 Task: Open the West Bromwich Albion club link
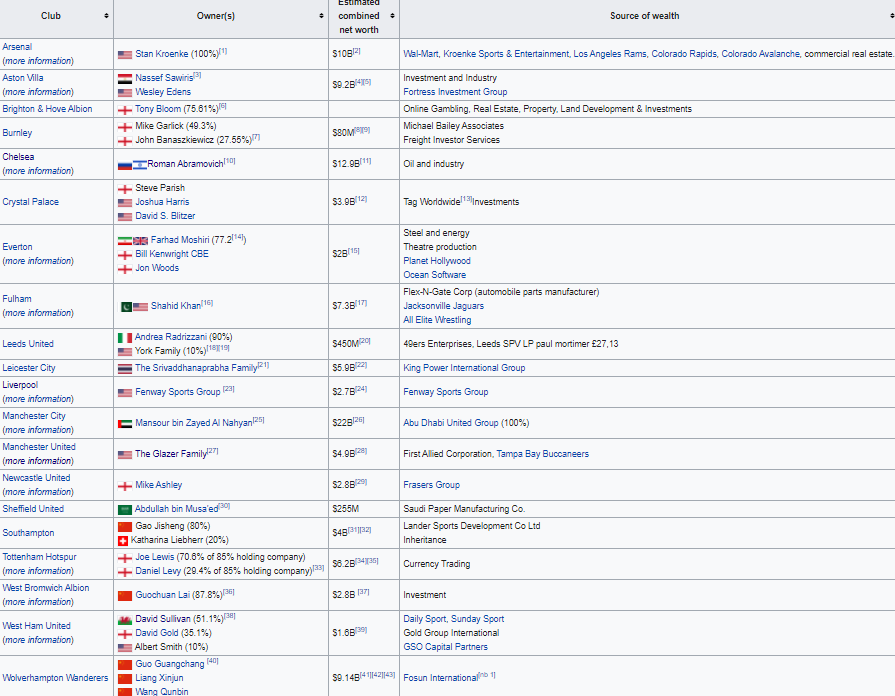pyautogui.click(x=46, y=588)
